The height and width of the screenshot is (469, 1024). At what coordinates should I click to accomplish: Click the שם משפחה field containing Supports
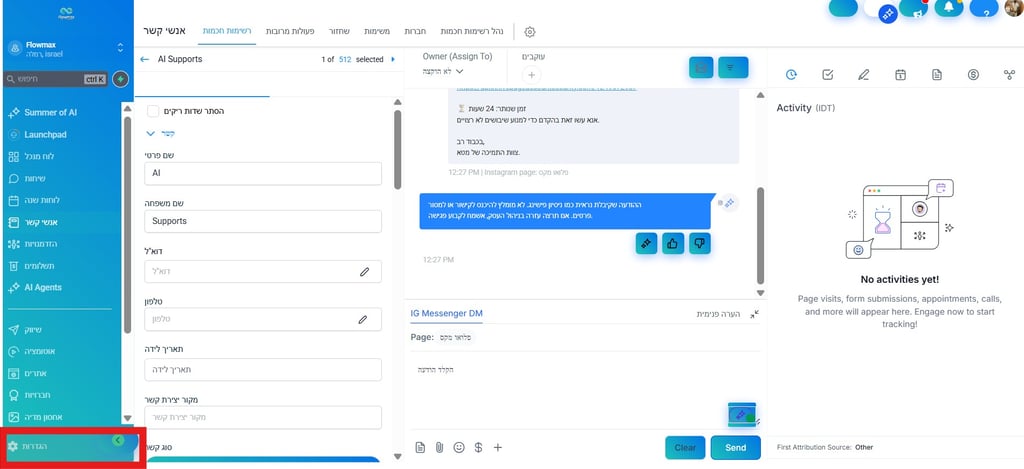pyautogui.click(x=263, y=221)
